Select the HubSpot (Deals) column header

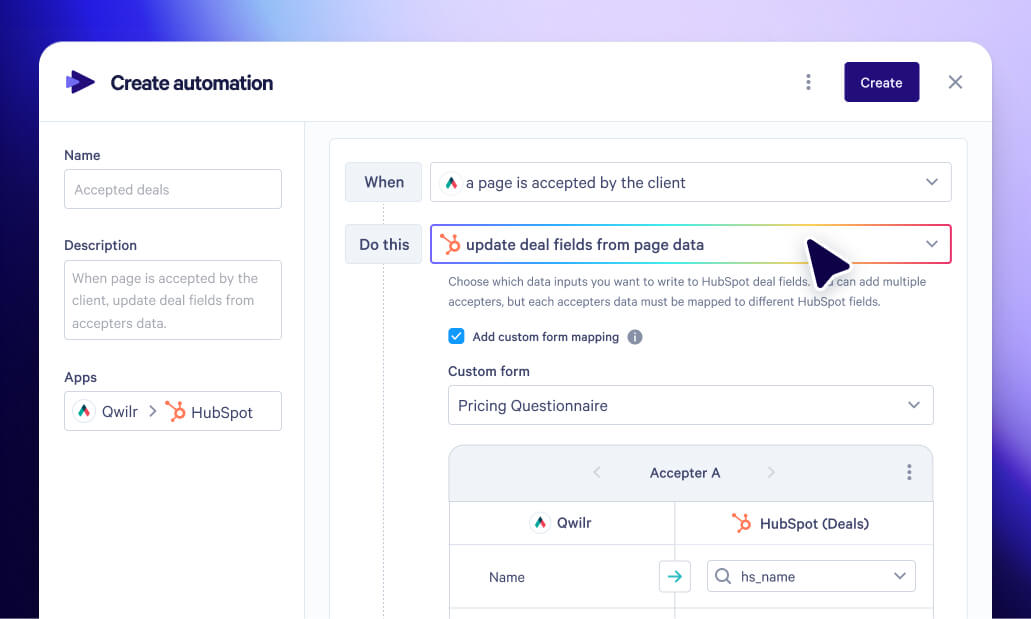point(801,524)
